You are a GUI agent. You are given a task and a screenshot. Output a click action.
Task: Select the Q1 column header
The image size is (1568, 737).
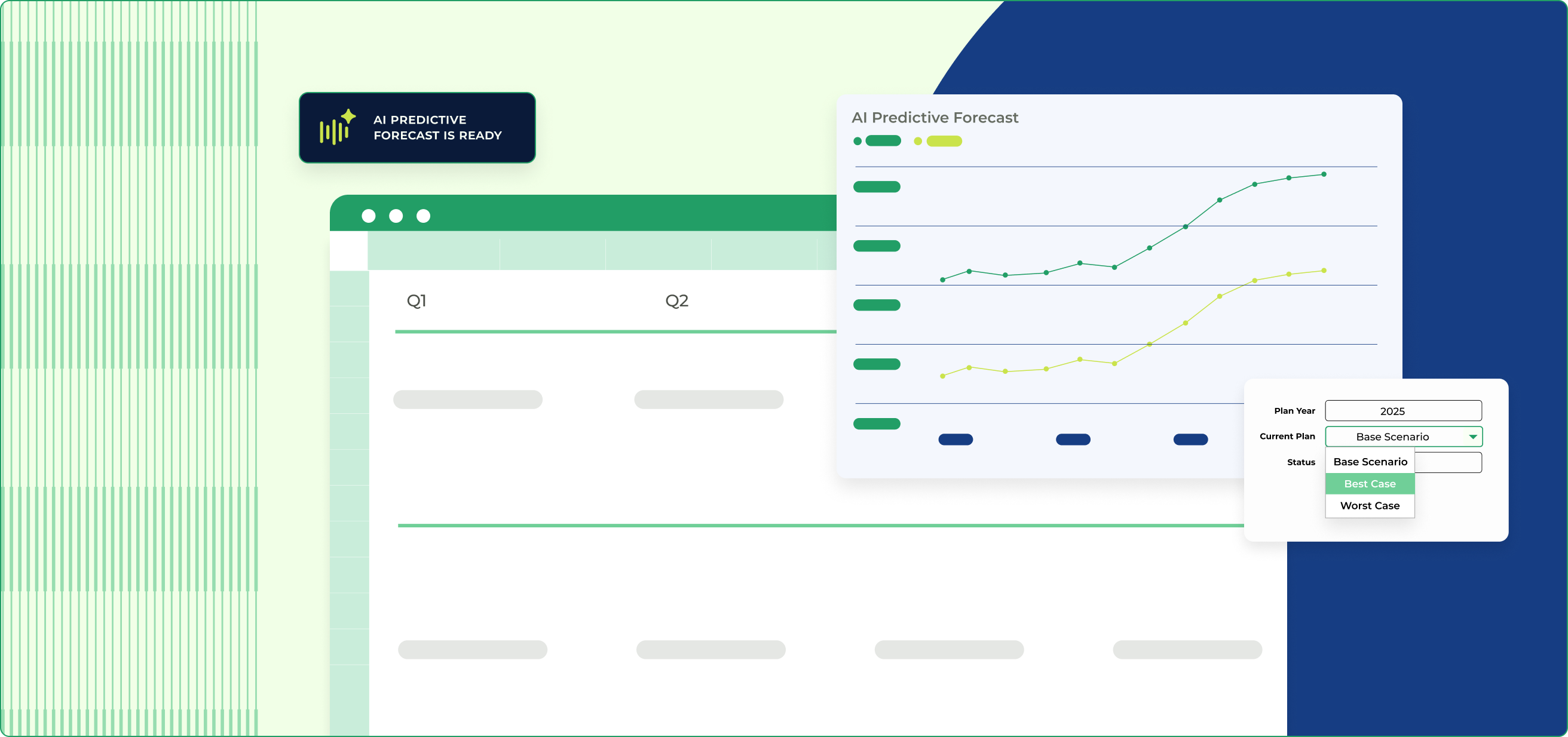pyautogui.click(x=416, y=300)
